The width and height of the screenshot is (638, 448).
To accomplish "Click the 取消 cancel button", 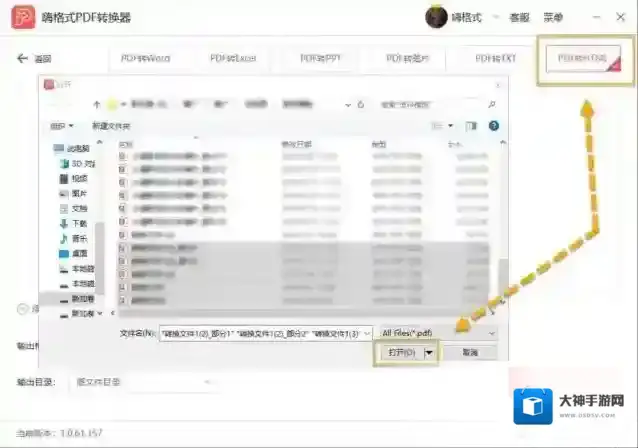I will [470, 352].
